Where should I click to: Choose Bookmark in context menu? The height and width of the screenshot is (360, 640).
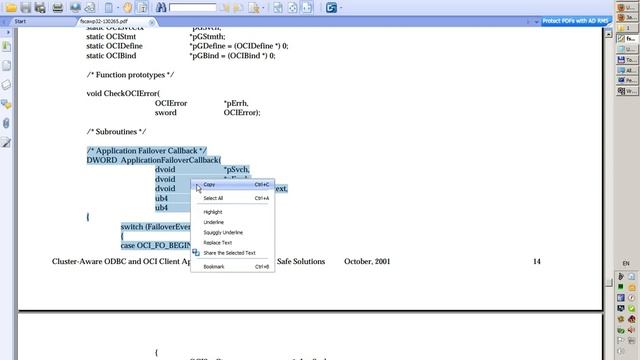click(x=232, y=267)
